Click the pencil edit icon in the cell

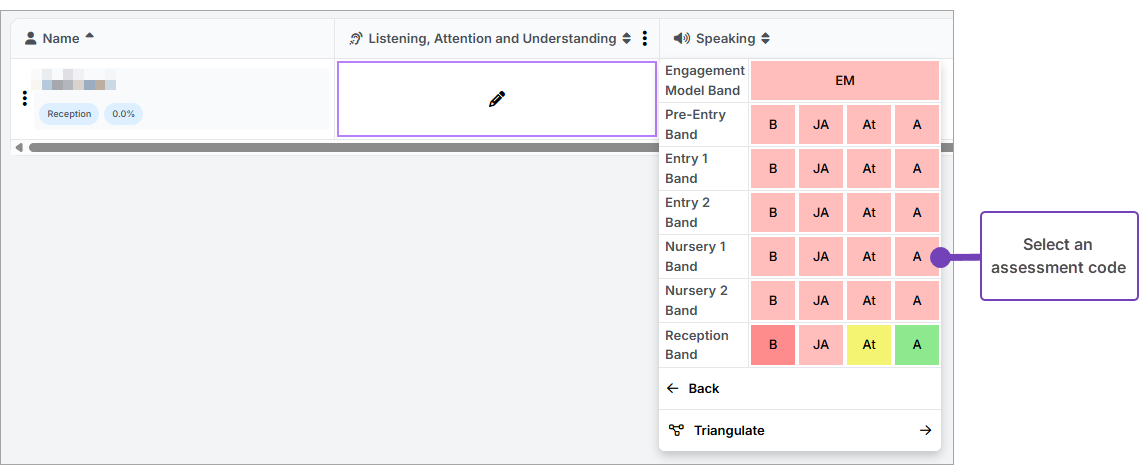point(497,99)
